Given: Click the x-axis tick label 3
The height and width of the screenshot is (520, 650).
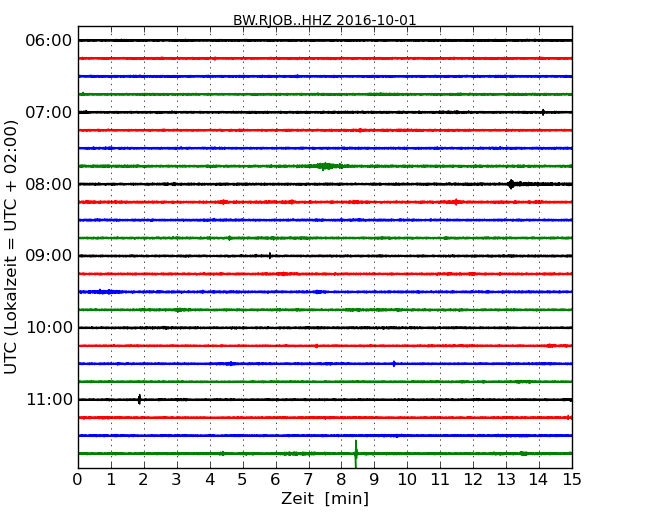Looking at the screenshot, I should point(177,480).
